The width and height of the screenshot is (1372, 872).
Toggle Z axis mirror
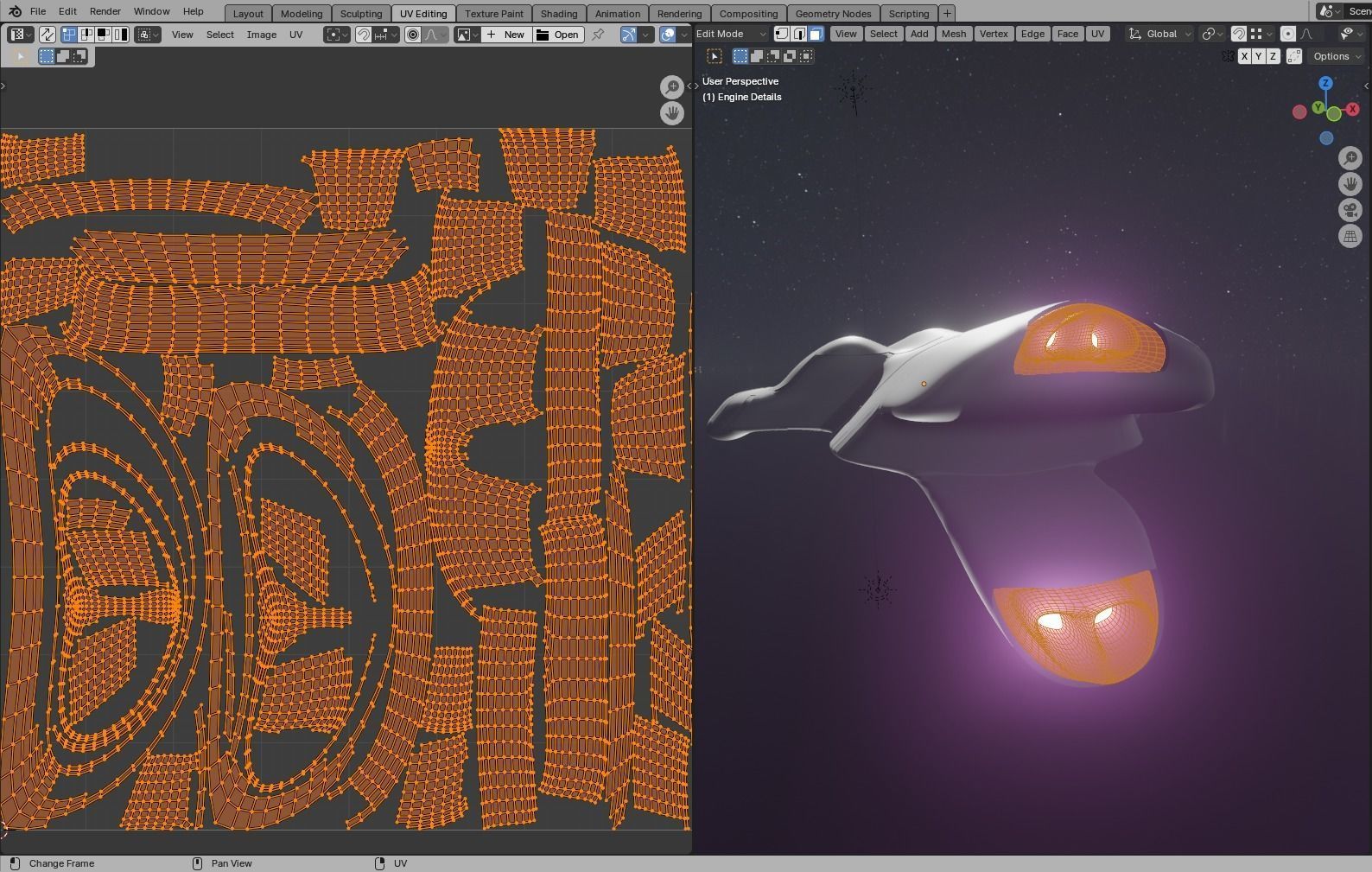pyautogui.click(x=1273, y=56)
